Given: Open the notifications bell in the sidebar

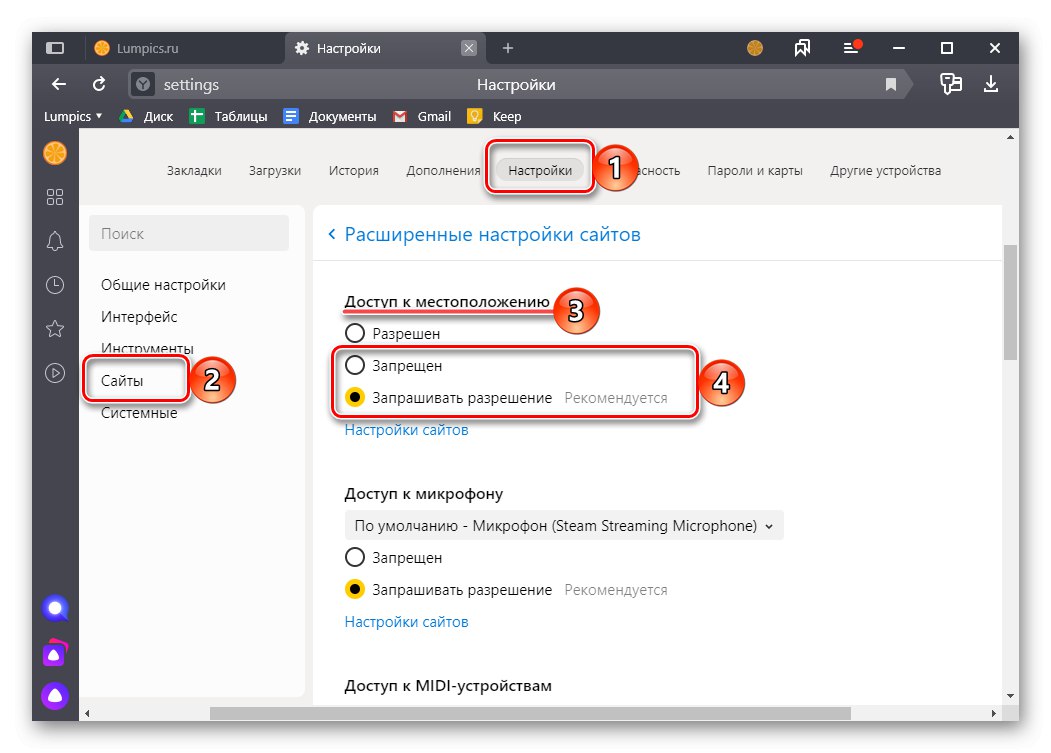Looking at the screenshot, I should click(55, 241).
